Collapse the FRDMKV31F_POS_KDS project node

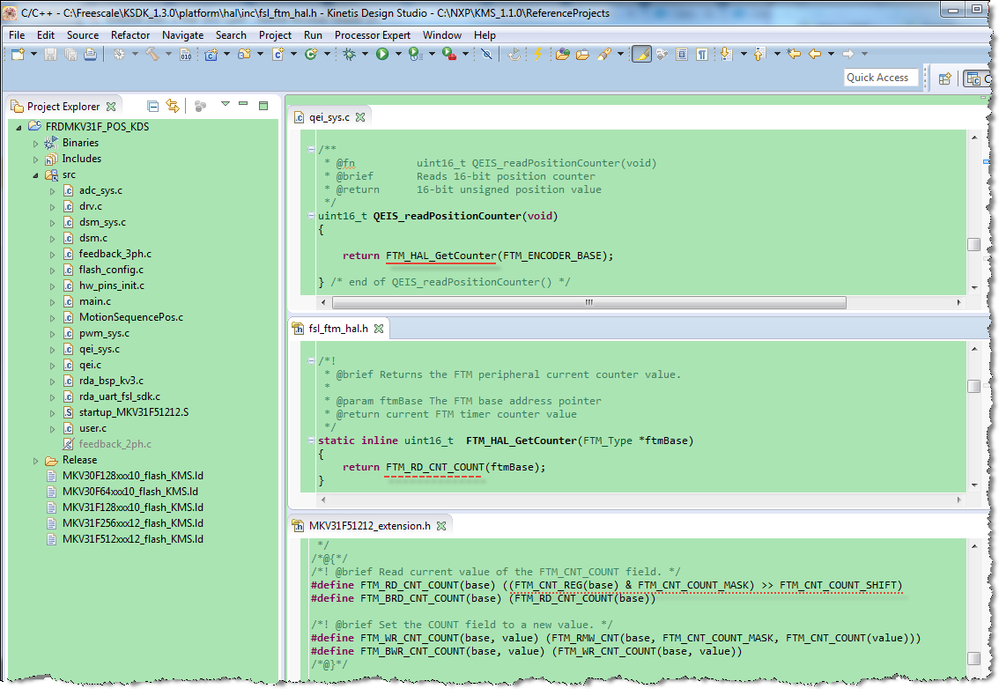[x=19, y=127]
